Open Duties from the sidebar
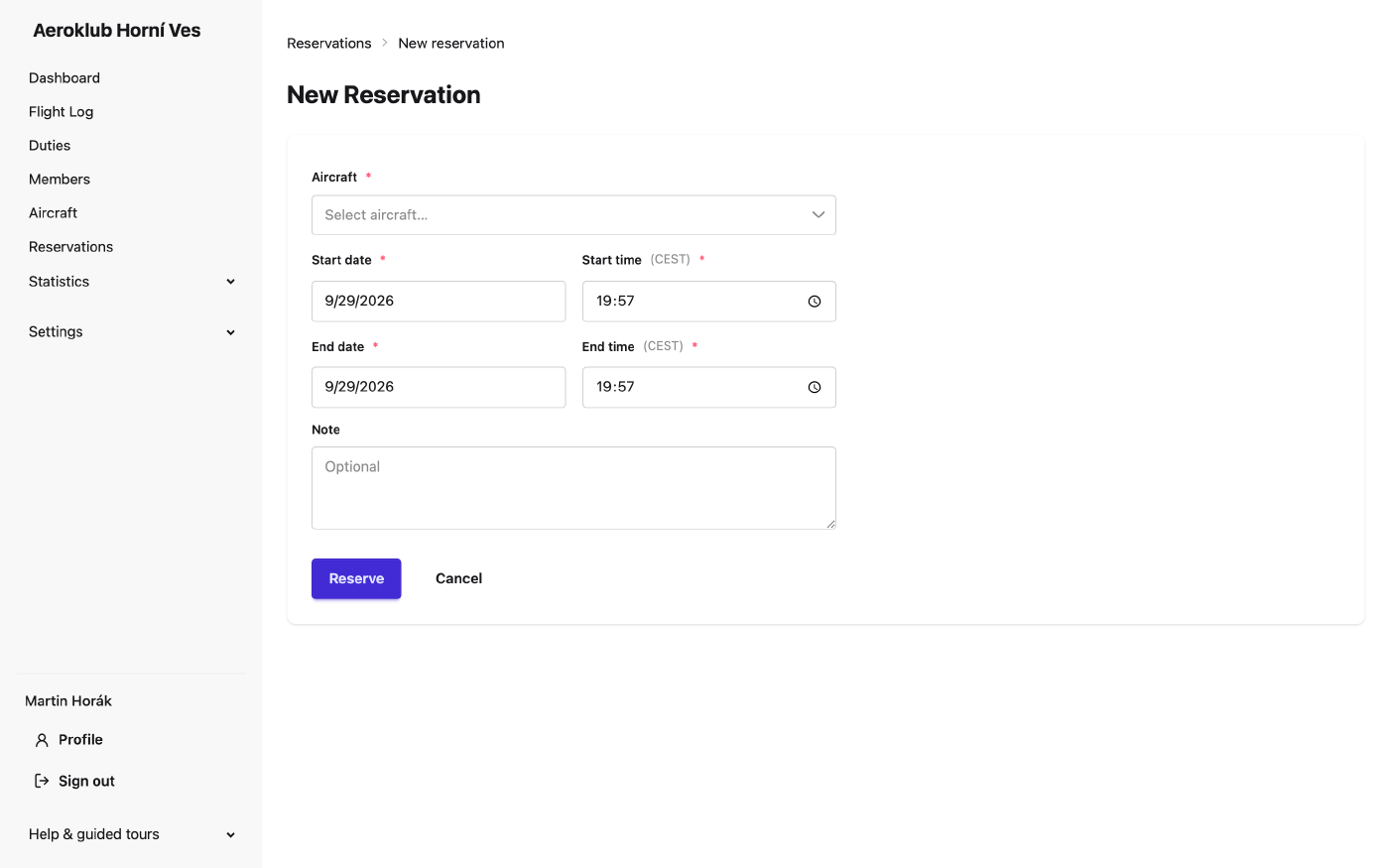 click(50, 146)
